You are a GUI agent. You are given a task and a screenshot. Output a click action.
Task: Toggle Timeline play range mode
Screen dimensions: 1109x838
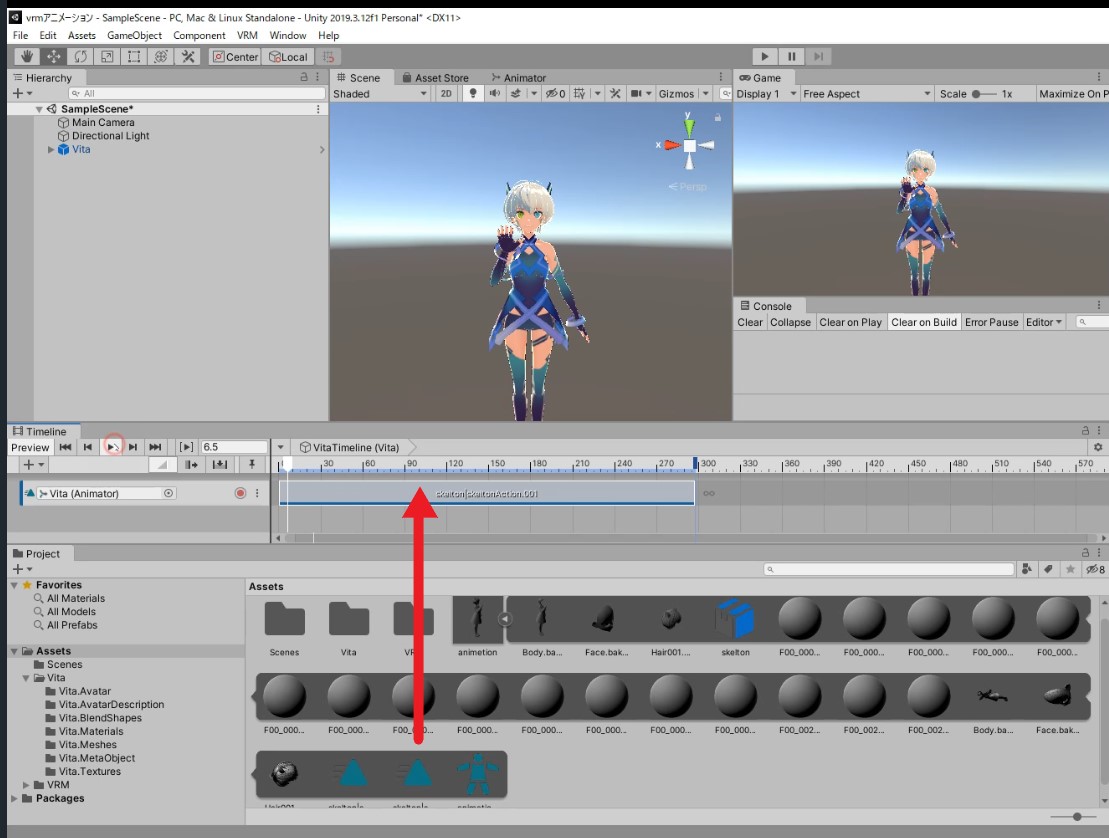[186, 447]
